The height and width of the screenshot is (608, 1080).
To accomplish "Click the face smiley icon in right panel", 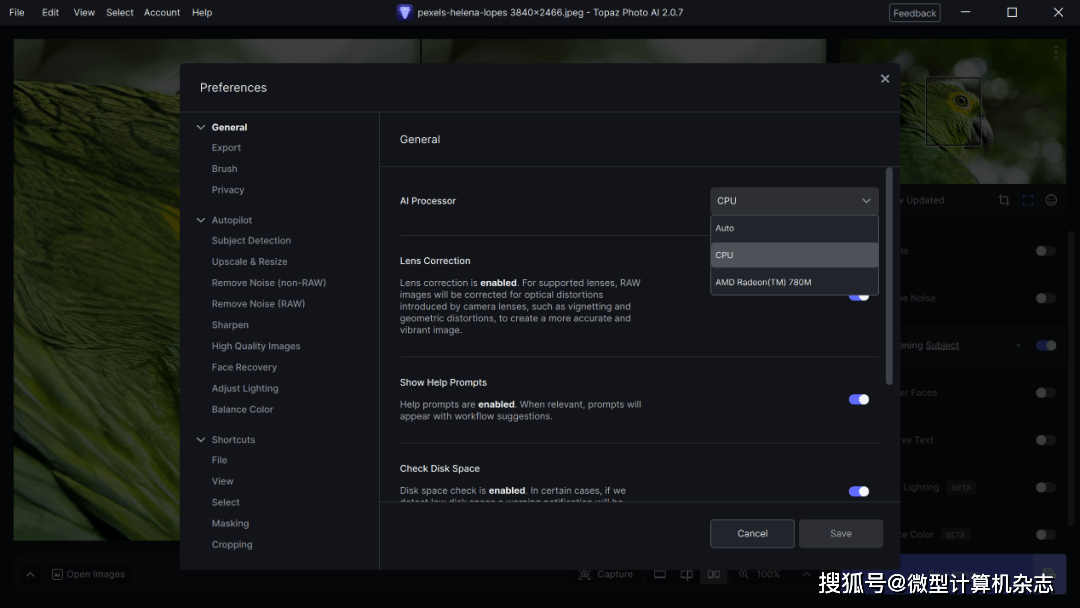I will (x=1051, y=200).
